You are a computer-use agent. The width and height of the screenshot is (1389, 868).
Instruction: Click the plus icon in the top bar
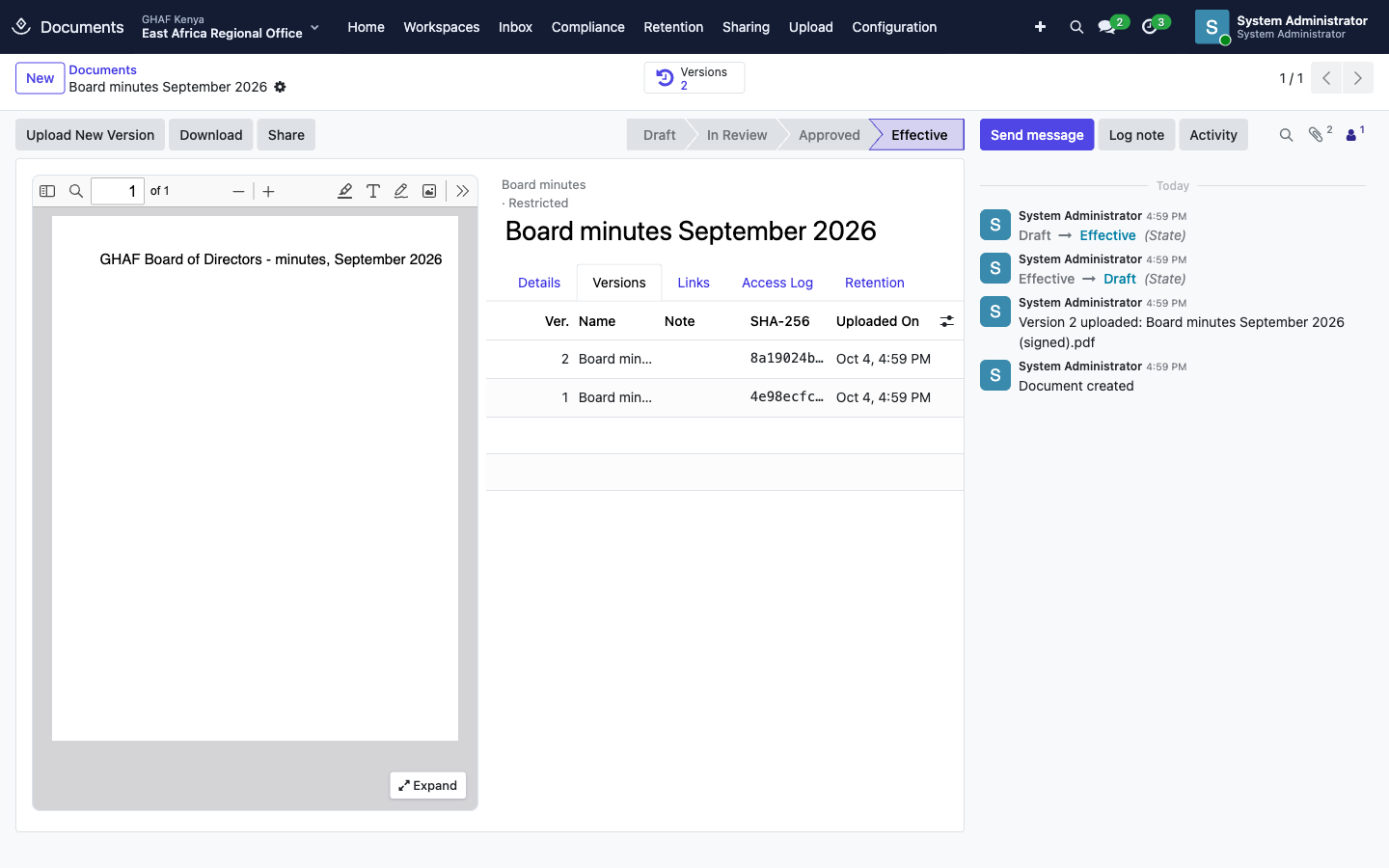coord(1040,27)
